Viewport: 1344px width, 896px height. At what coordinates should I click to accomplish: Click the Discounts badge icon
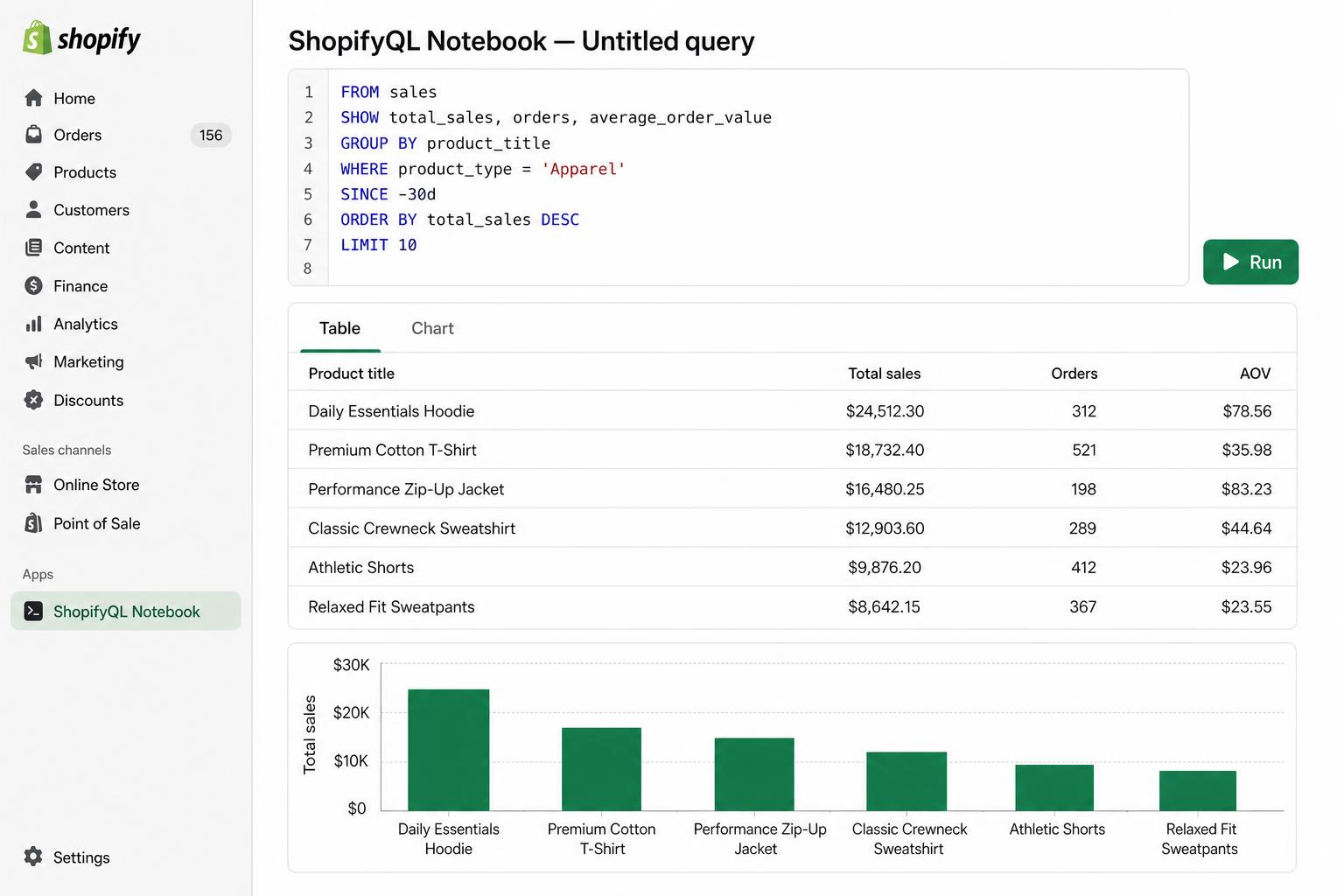[x=34, y=400]
